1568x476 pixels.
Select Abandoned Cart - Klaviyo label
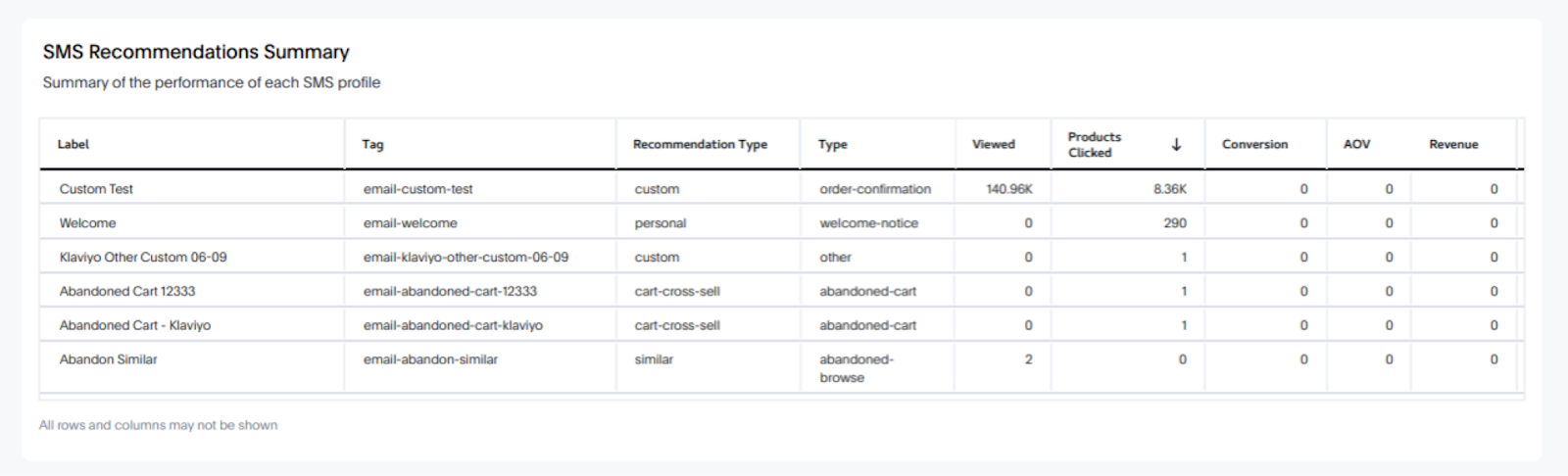[135, 325]
